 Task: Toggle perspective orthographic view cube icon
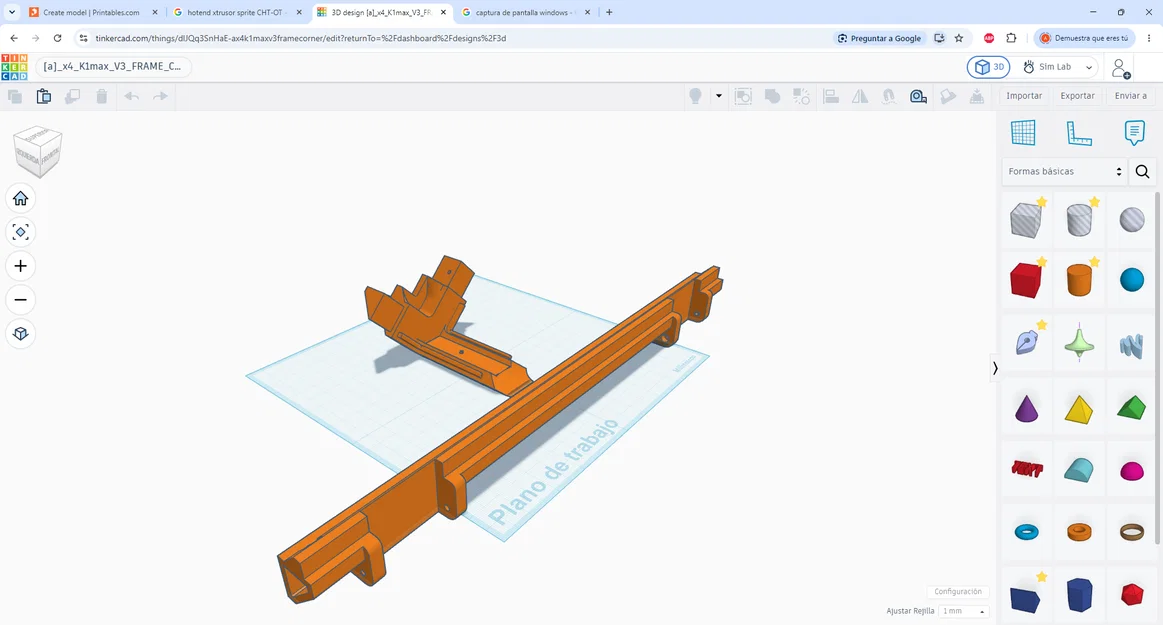click(21, 334)
